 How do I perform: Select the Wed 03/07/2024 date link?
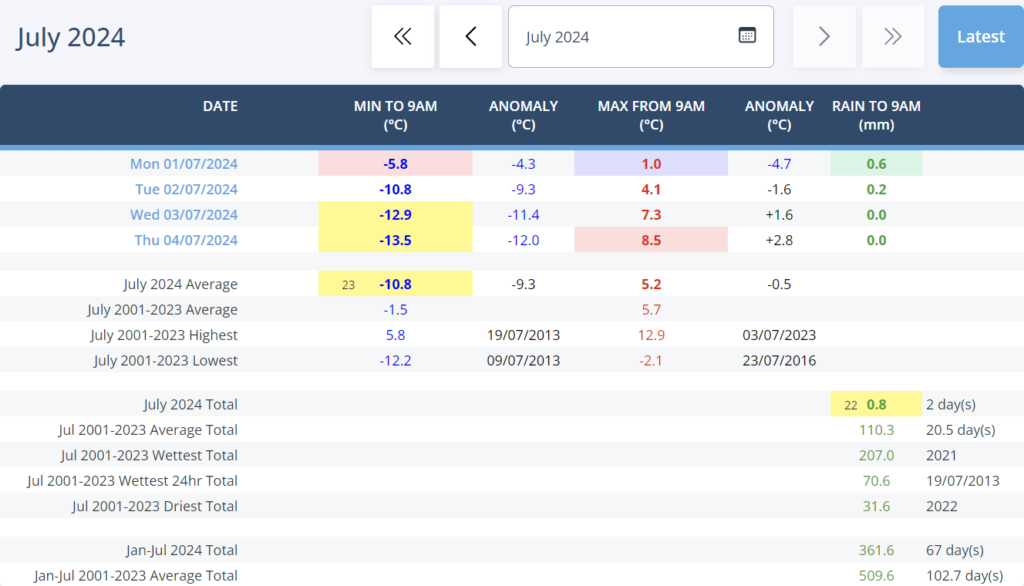tap(184, 215)
